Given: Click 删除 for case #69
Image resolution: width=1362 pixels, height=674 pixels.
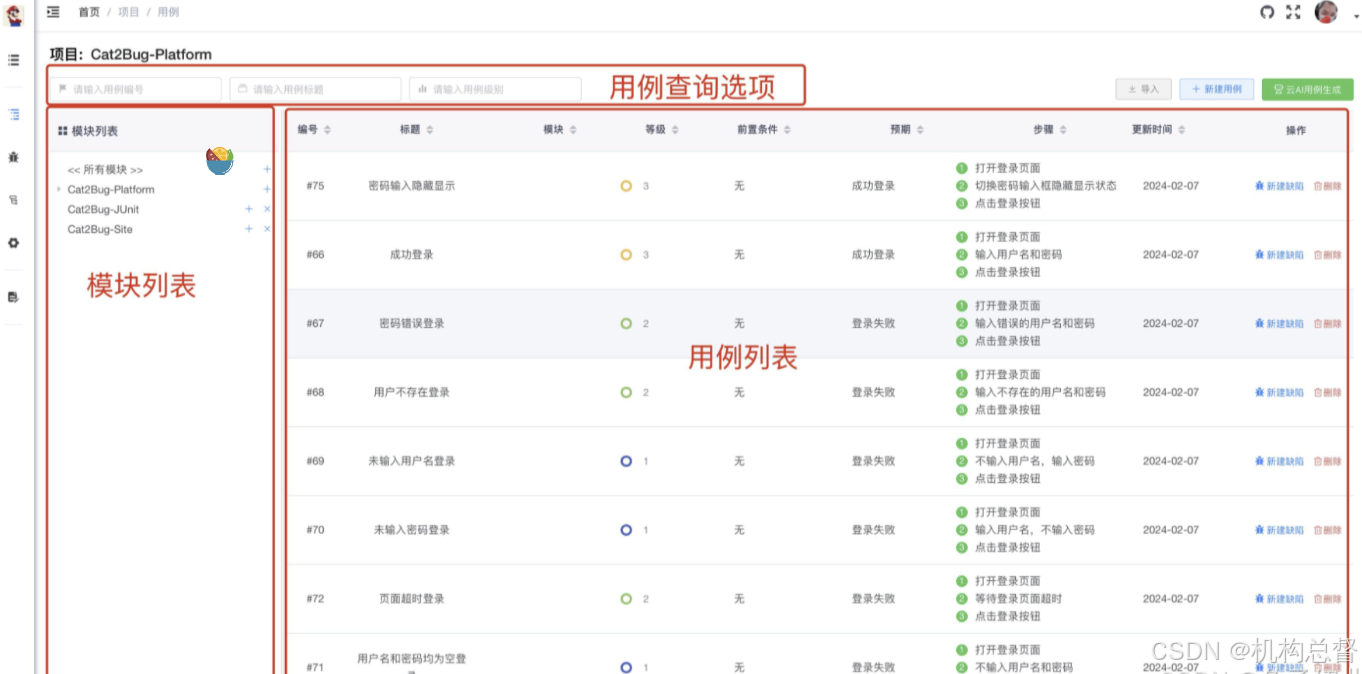Looking at the screenshot, I should pos(1328,462).
